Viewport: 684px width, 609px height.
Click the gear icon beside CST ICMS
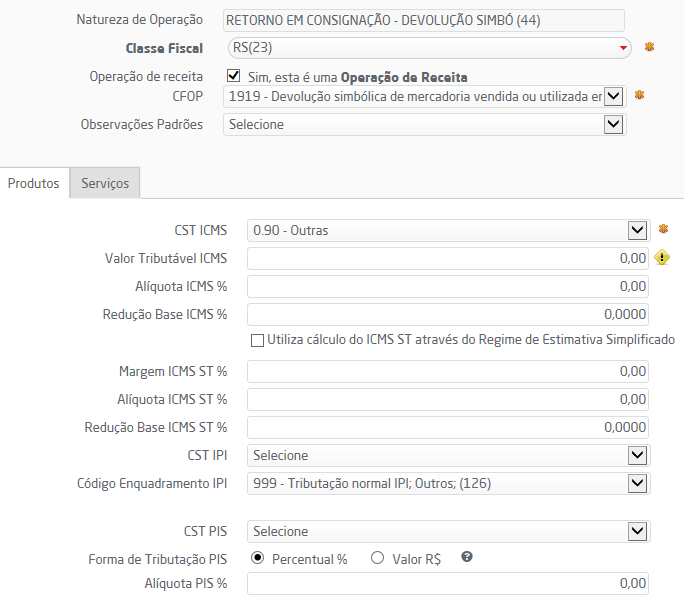point(661,230)
